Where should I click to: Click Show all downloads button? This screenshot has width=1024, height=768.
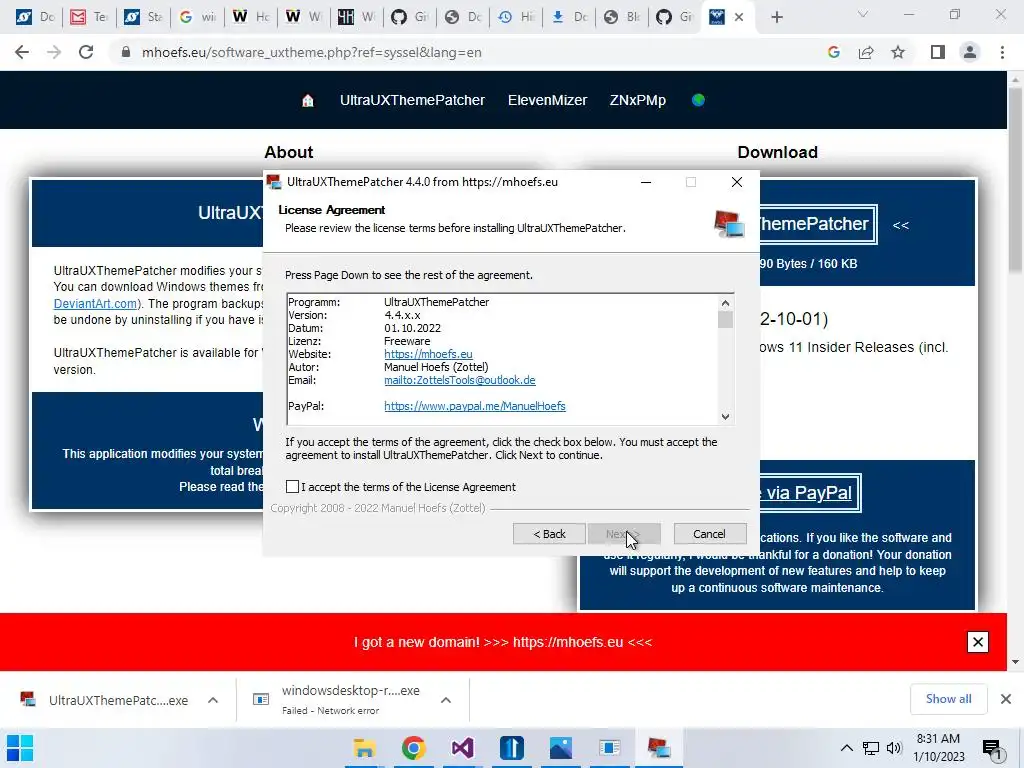(x=948, y=699)
